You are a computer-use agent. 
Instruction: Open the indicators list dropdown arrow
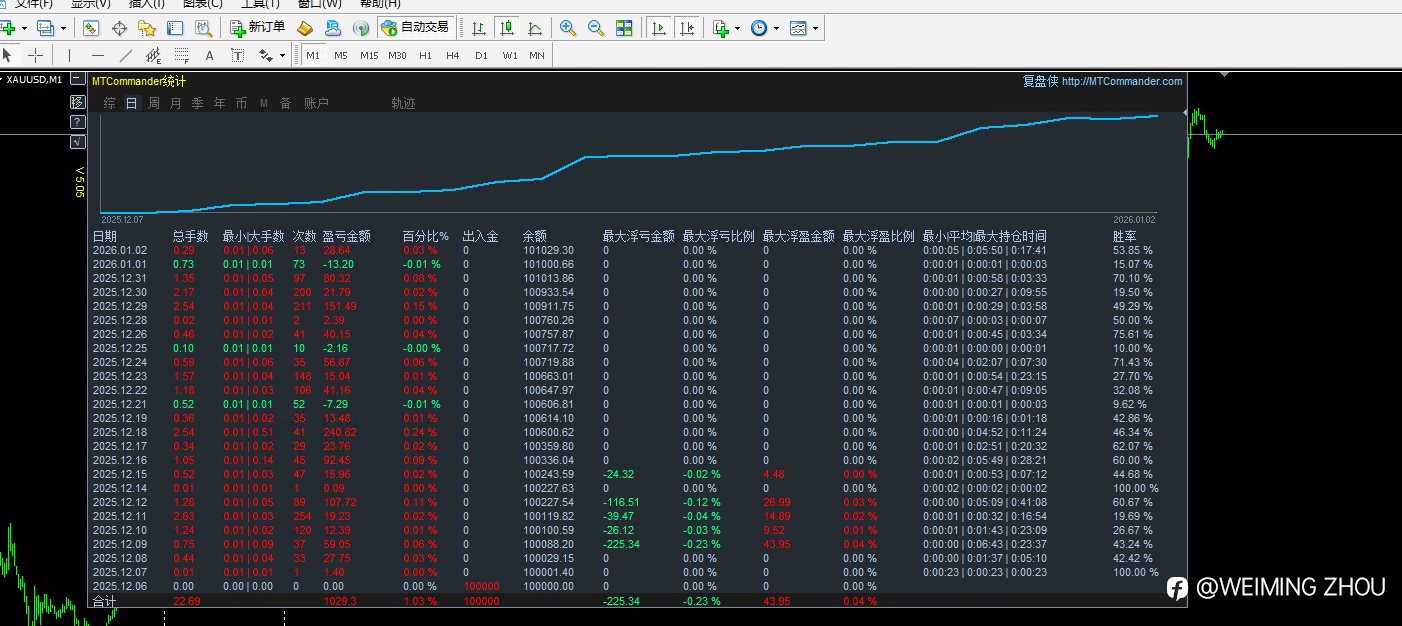point(737,28)
